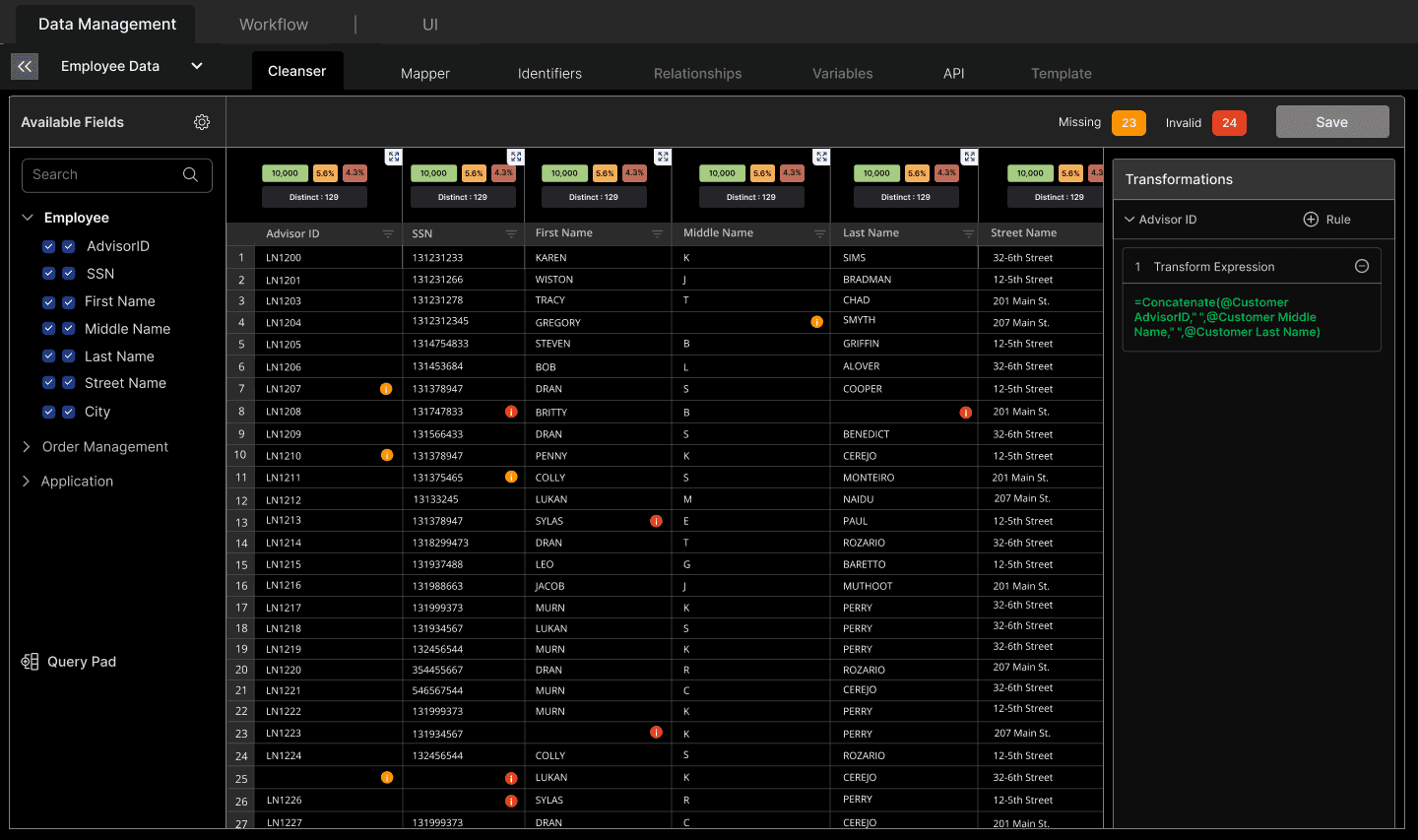Expand the SSN column stats
The height and width of the screenshot is (840, 1418).
click(x=516, y=157)
